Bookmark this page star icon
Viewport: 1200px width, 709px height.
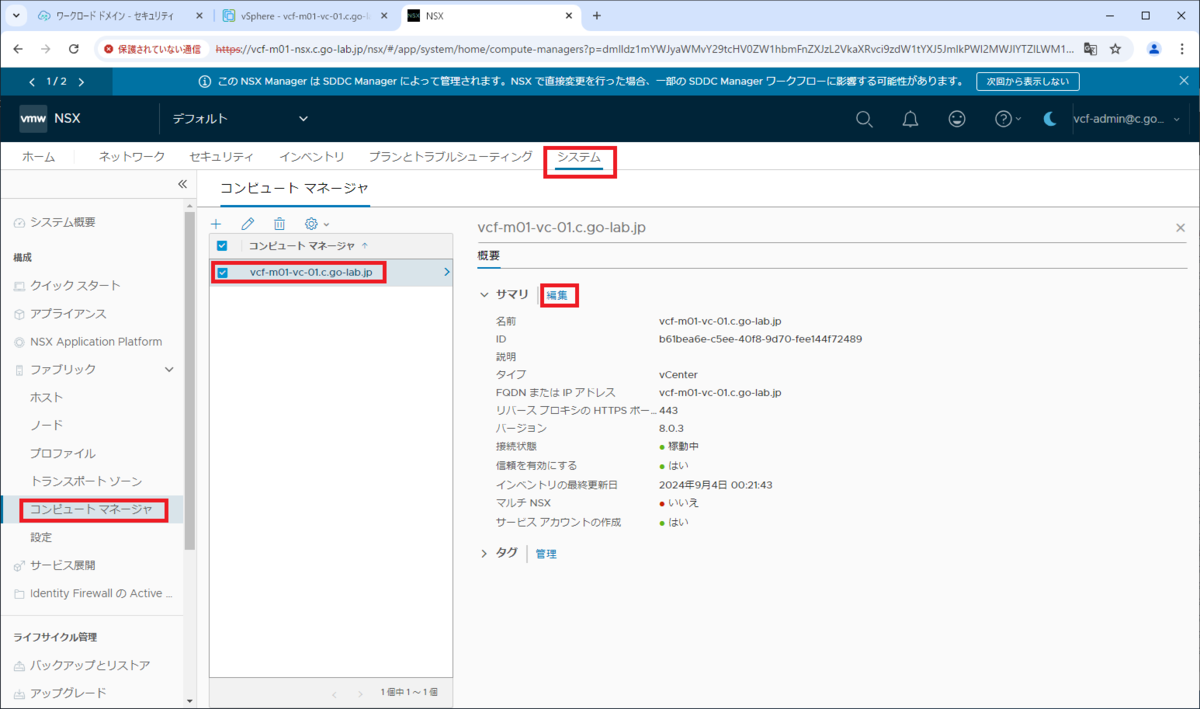point(1116,48)
